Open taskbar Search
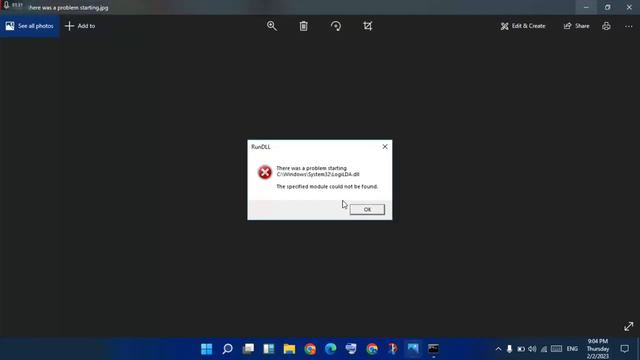 coord(227,349)
